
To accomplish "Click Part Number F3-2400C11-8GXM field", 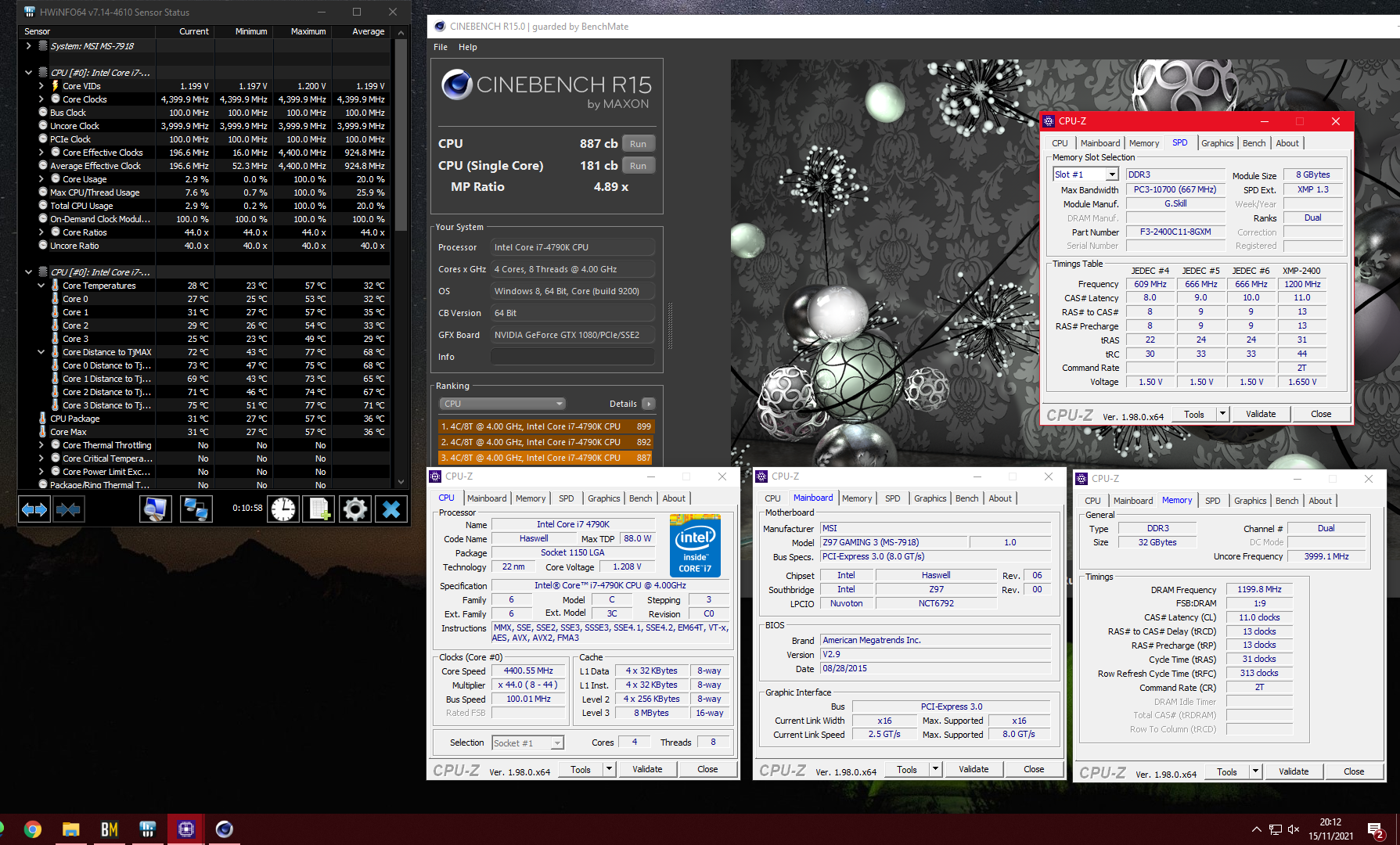I will [x=1175, y=232].
